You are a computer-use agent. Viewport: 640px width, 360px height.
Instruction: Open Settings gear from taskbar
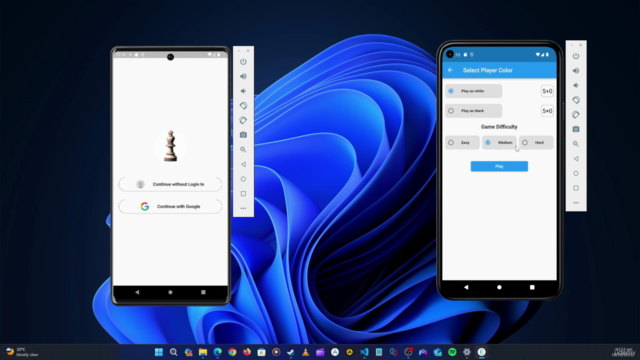point(467,352)
